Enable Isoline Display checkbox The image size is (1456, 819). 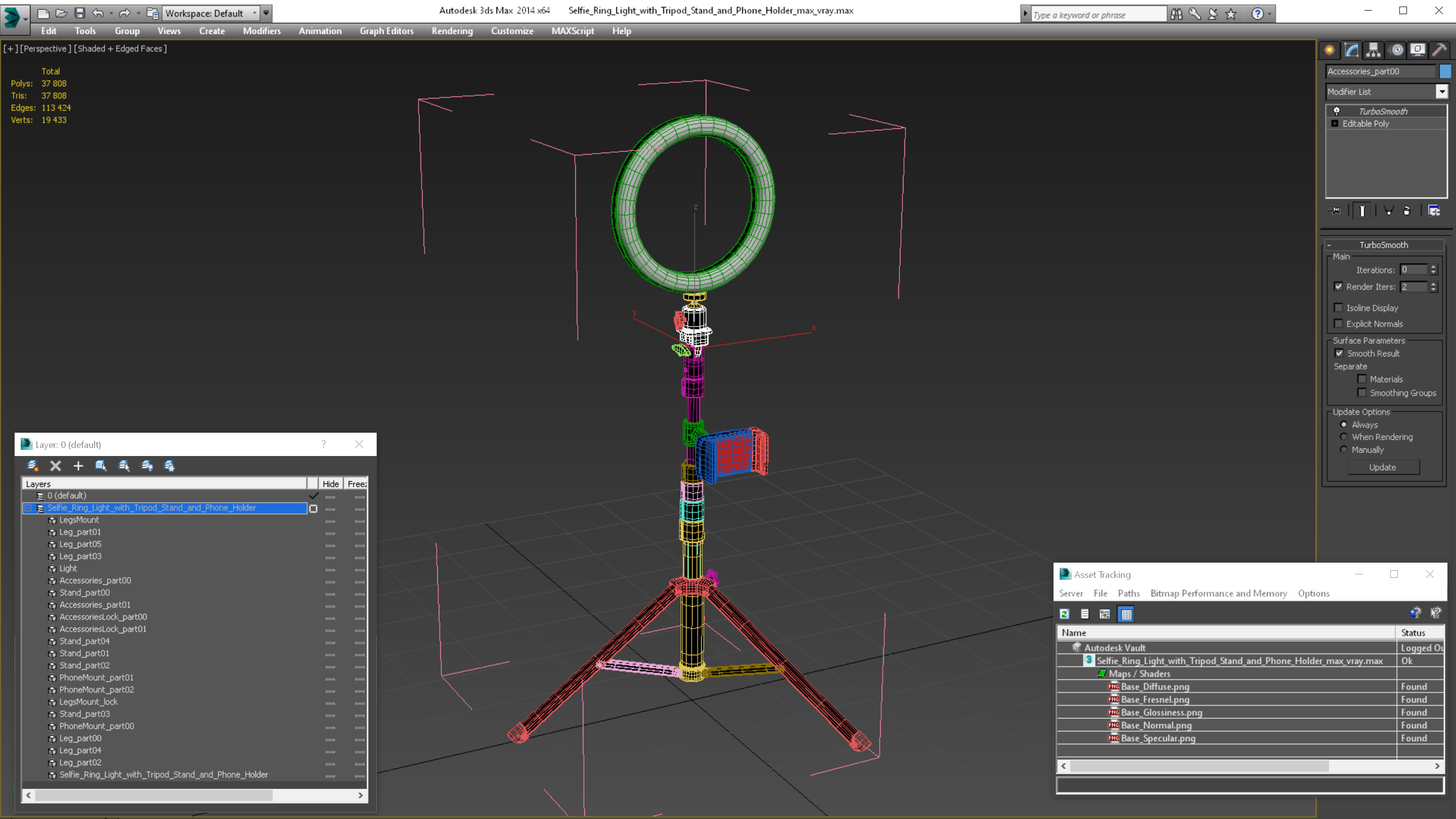click(x=1338, y=307)
